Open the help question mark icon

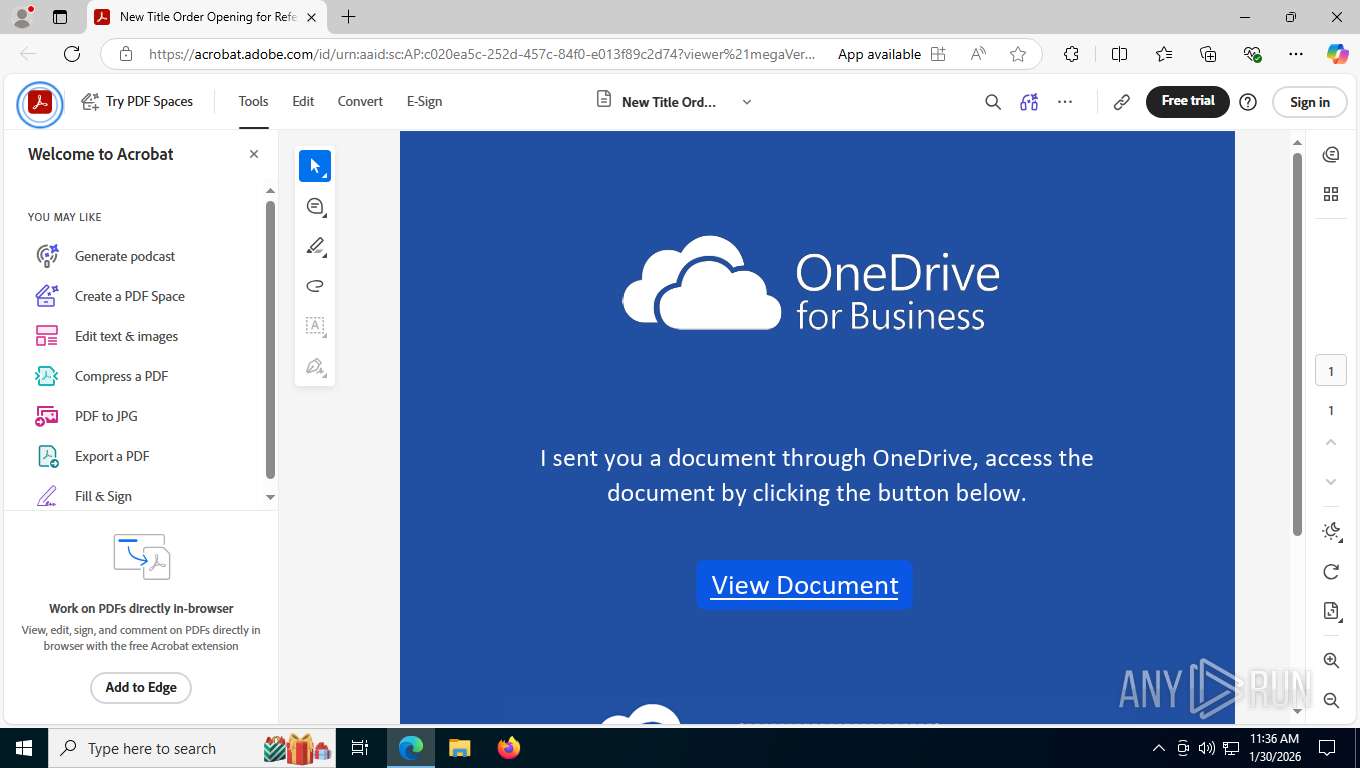[1248, 102]
